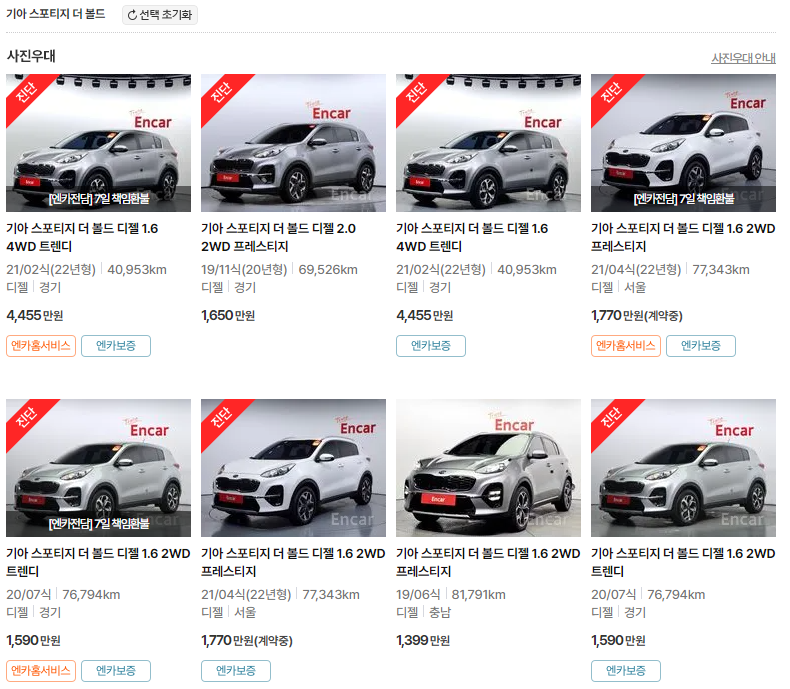
Task: Click 엔카홈서비스 badge under the 4,455만원 listing
Action: click(x=41, y=346)
